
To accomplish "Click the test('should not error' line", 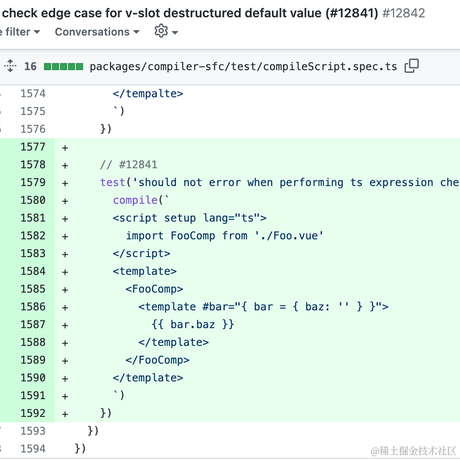I will tap(280, 182).
